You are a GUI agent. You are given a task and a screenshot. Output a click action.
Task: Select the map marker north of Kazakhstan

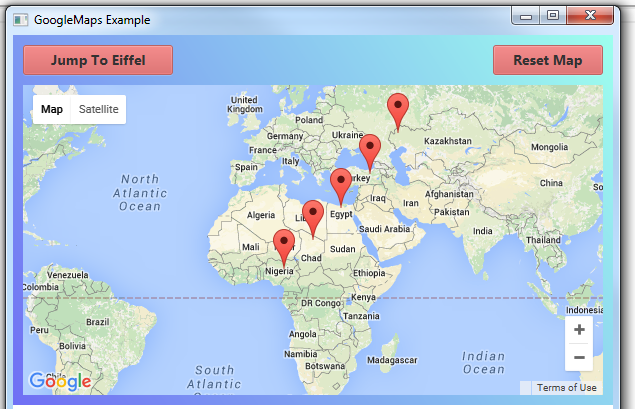[x=398, y=112]
